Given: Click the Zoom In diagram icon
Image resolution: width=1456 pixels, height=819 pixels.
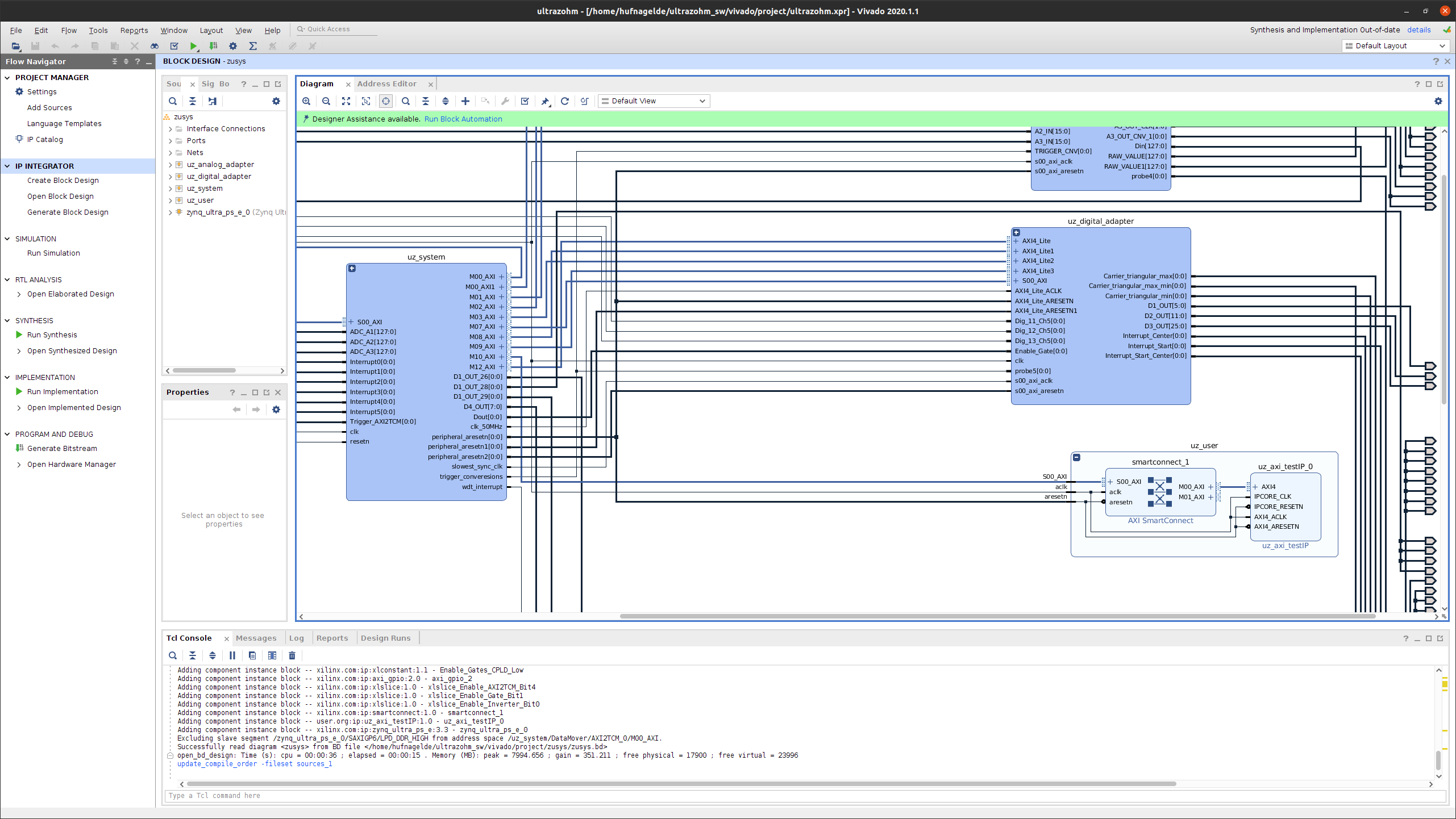Looking at the screenshot, I should click(x=306, y=101).
